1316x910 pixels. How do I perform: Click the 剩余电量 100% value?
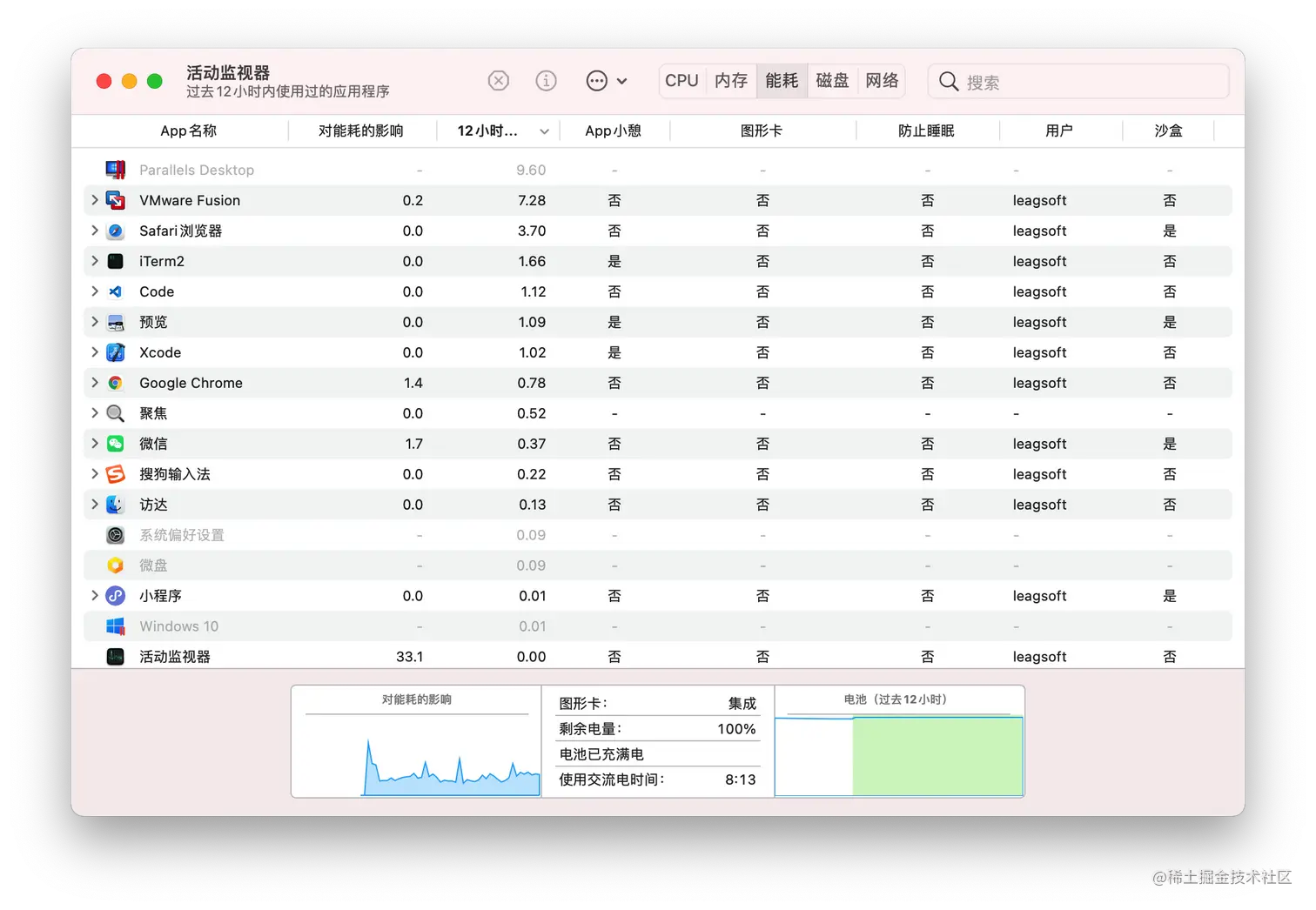point(736,729)
